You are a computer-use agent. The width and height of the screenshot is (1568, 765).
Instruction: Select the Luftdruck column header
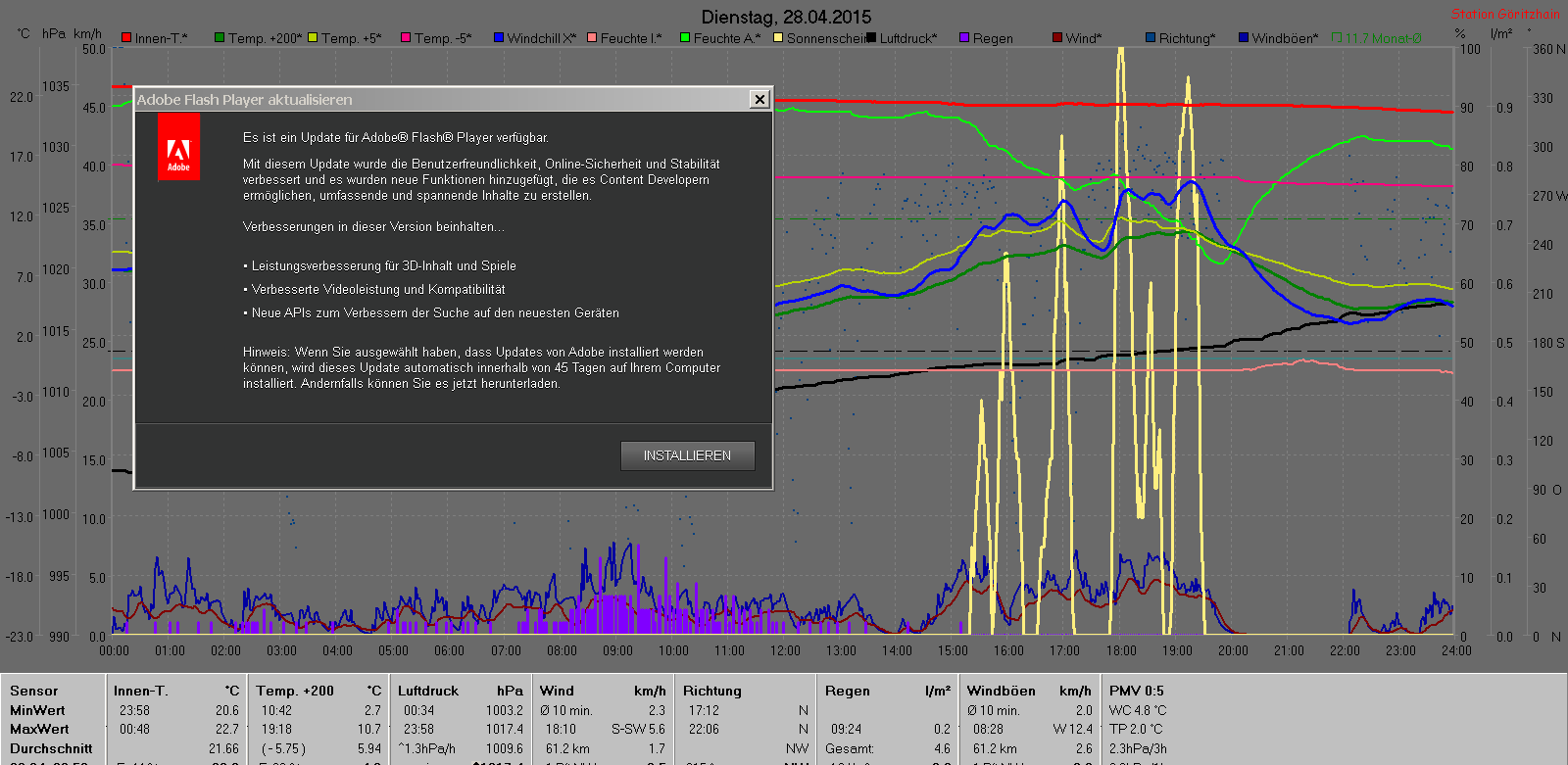[428, 691]
